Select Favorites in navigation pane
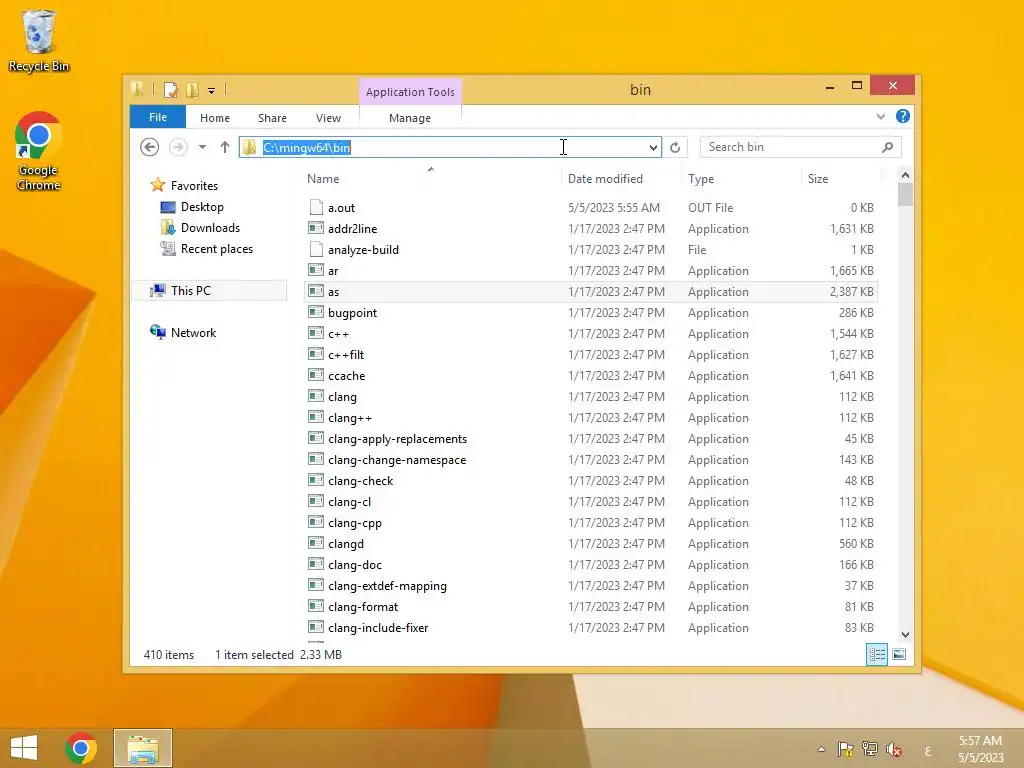 click(x=194, y=186)
